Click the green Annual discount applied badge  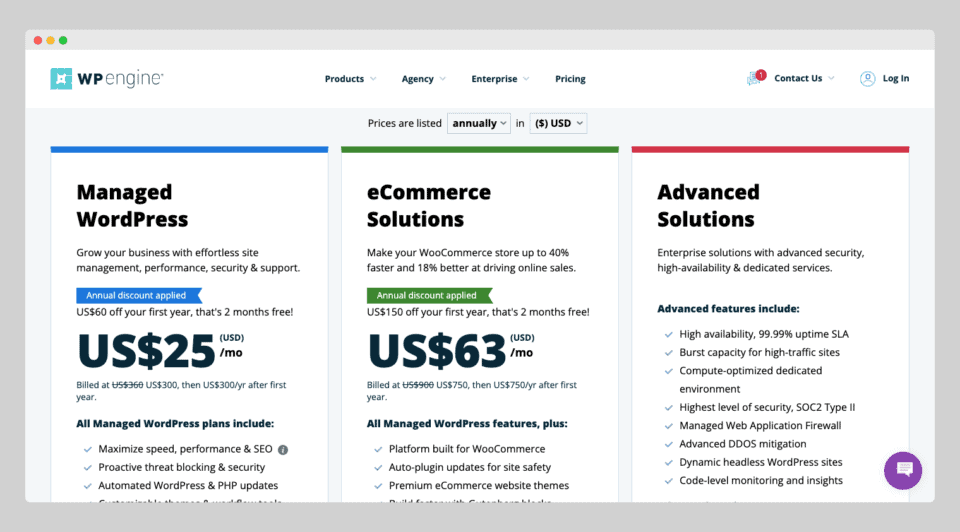429,296
